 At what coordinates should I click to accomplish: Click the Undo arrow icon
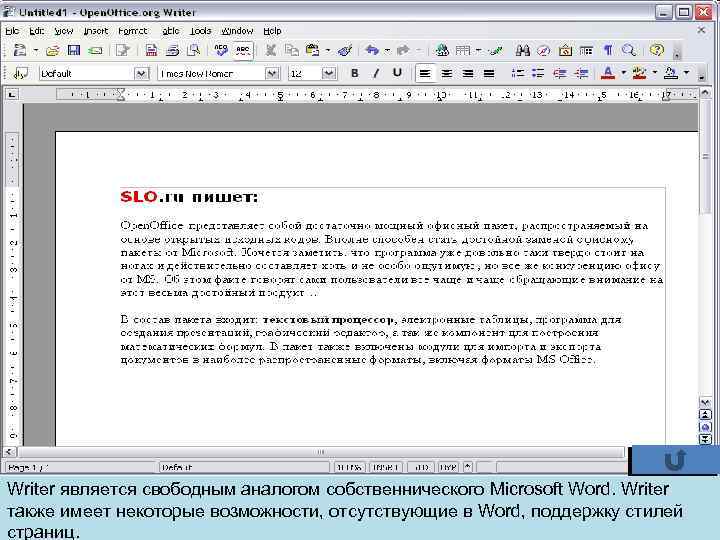pyautogui.click(x=372, y=50)
